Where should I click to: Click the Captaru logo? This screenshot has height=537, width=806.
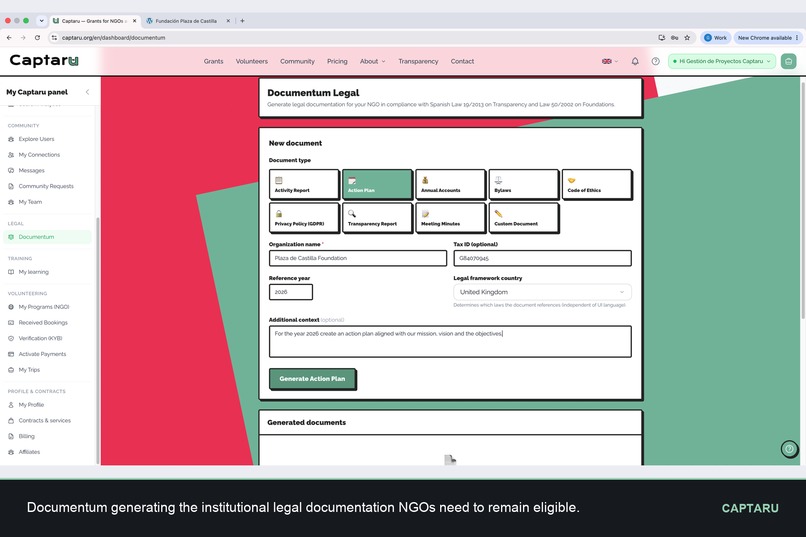[x=44, y=60]
